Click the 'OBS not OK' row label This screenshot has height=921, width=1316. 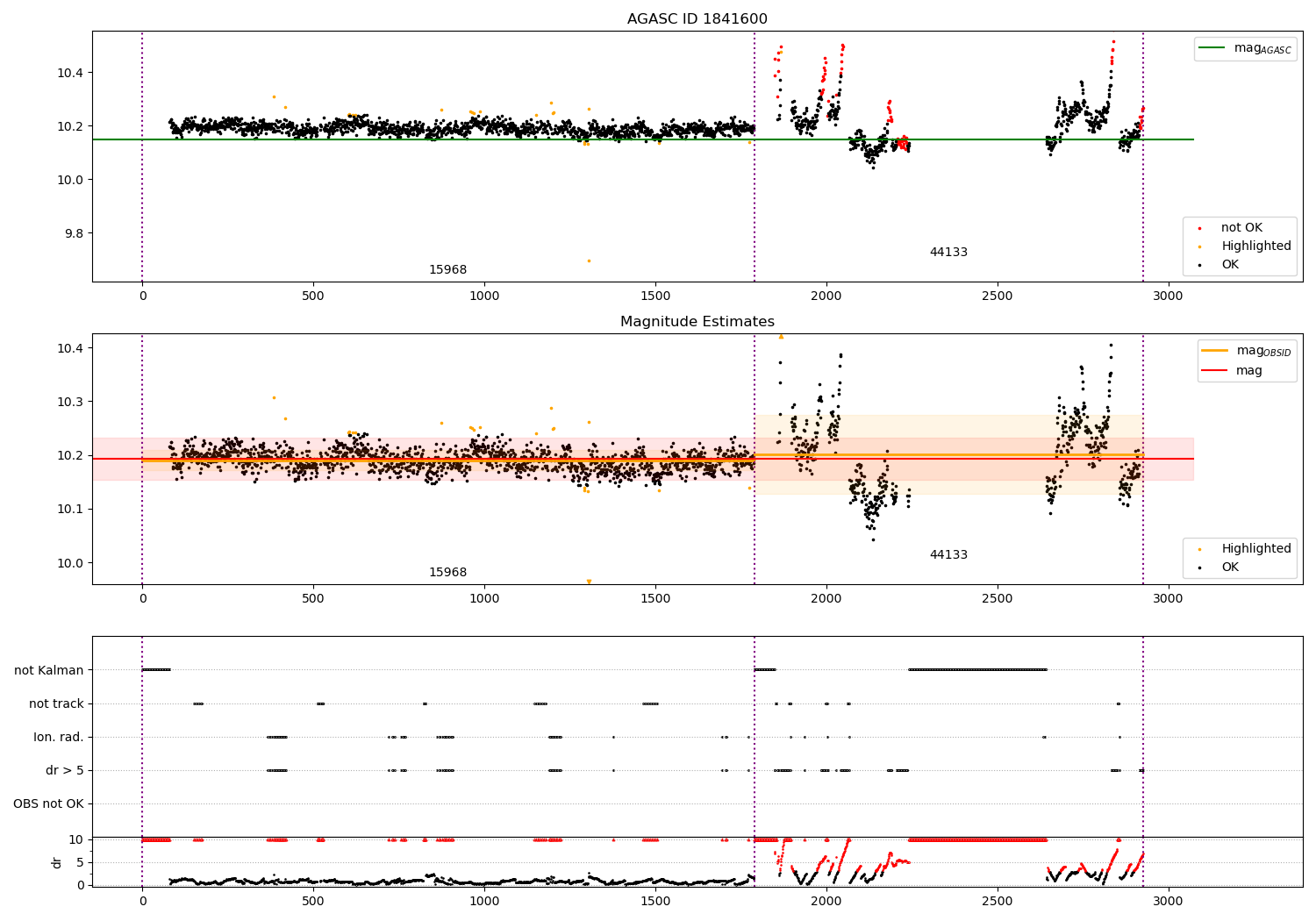tap(48, 804)
